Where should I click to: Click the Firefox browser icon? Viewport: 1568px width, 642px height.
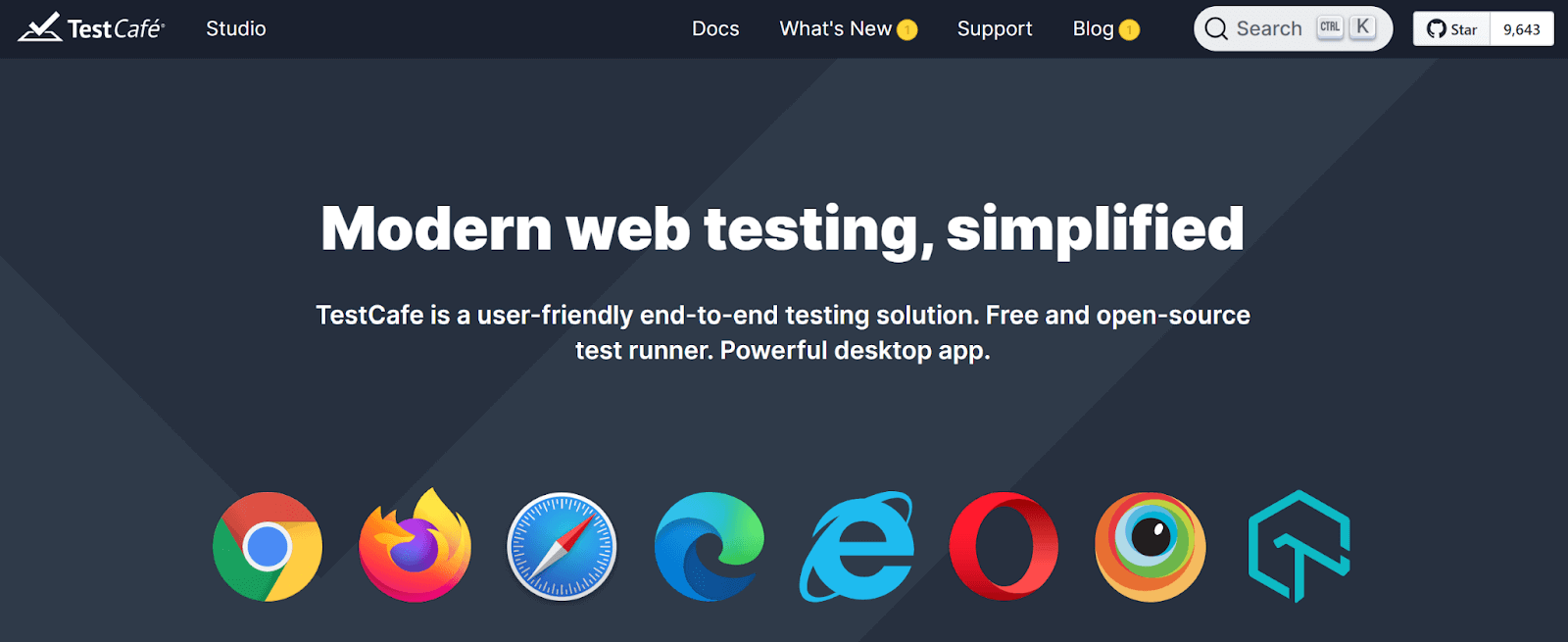click(x=415, y=545)
